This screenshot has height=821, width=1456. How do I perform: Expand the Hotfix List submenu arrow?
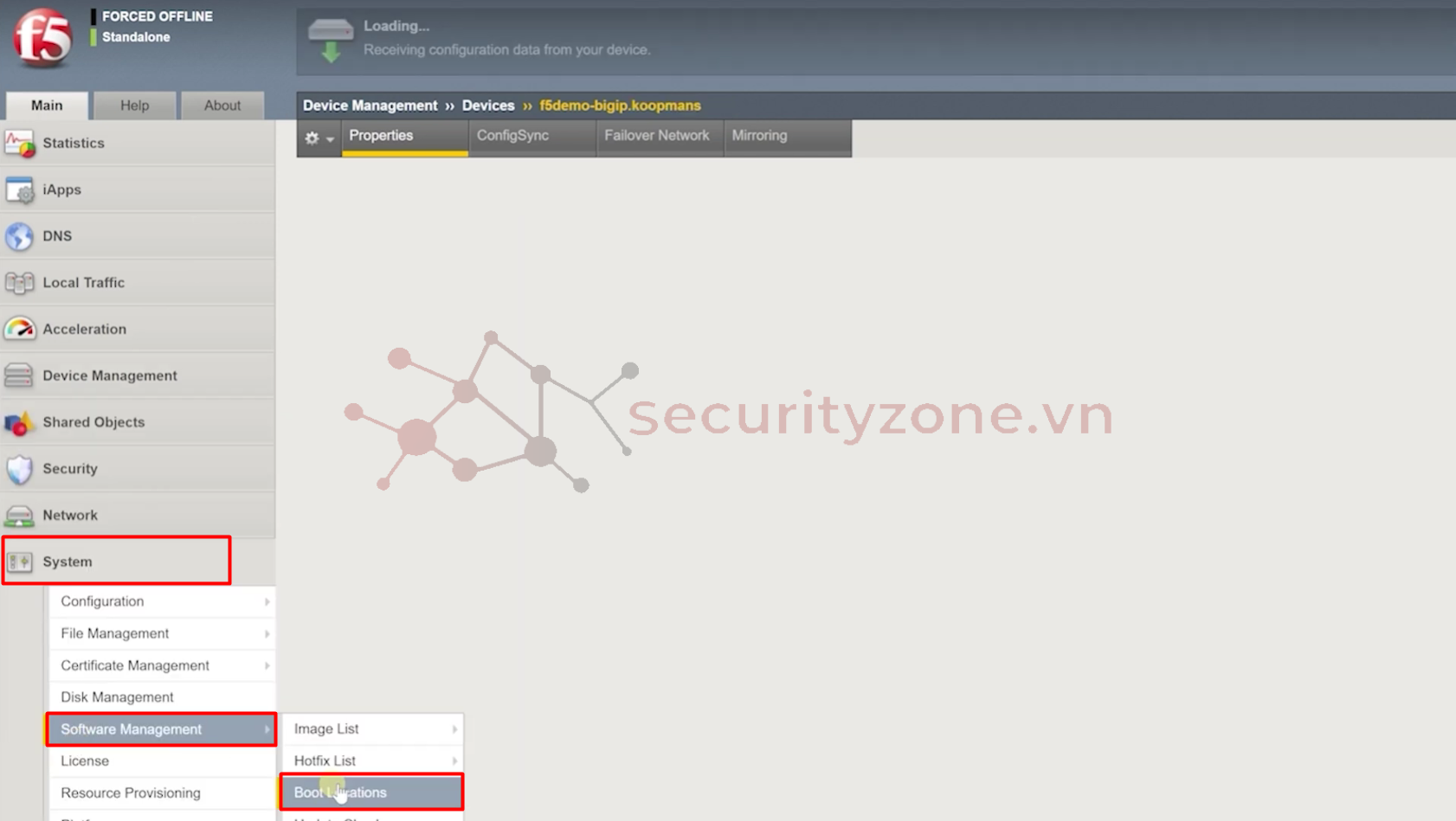pos(454,761)
